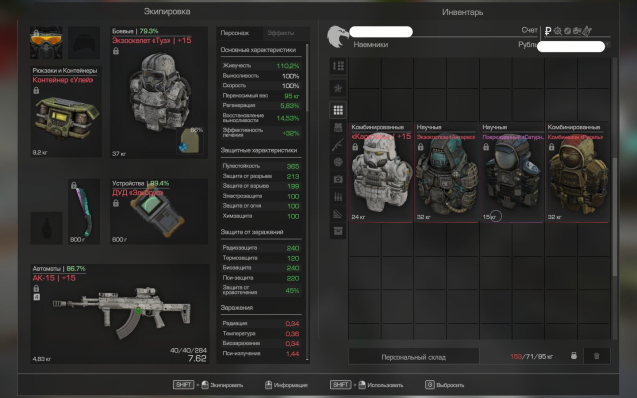Select the ruble currency icon
Image resolution: width=637 pixels, height=398 pixels.
tap(548, 31)
